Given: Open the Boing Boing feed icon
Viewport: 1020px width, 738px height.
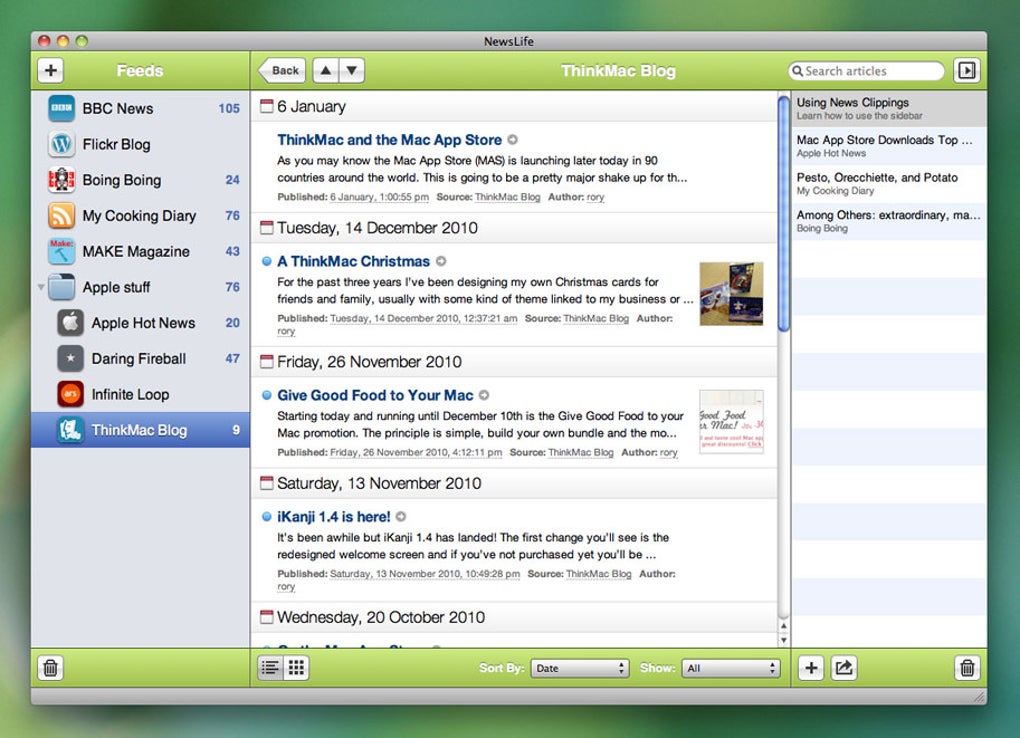Looking at the screenshot, I should (x=62, y=180).
